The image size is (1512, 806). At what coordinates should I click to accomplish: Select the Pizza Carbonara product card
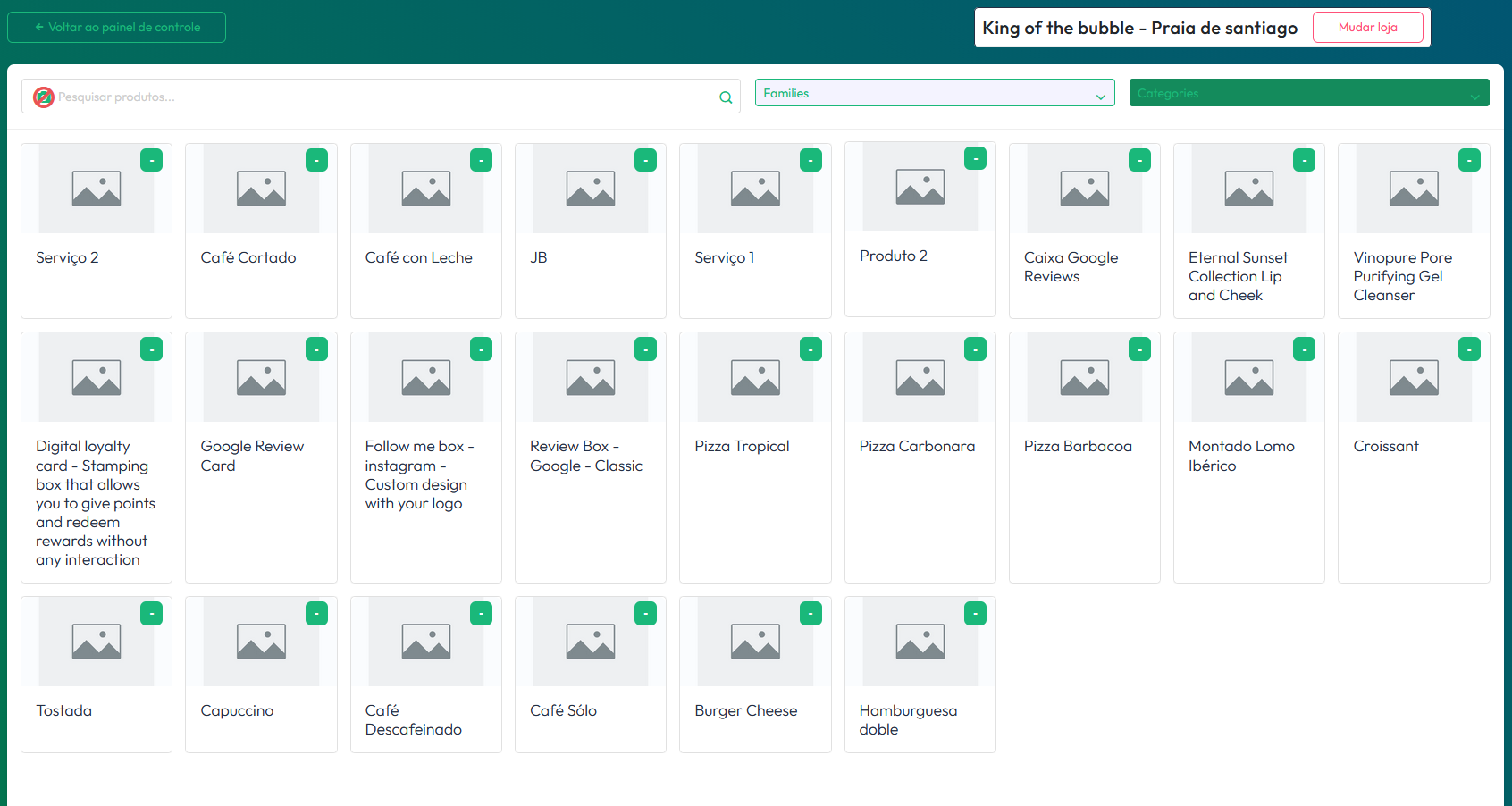pyautogui.click(x=920, y=457)
